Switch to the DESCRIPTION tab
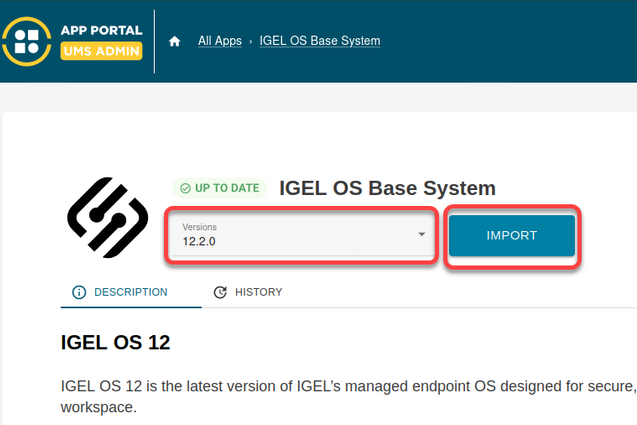Viewport: 637px width, 425px height. coord(130,292)
